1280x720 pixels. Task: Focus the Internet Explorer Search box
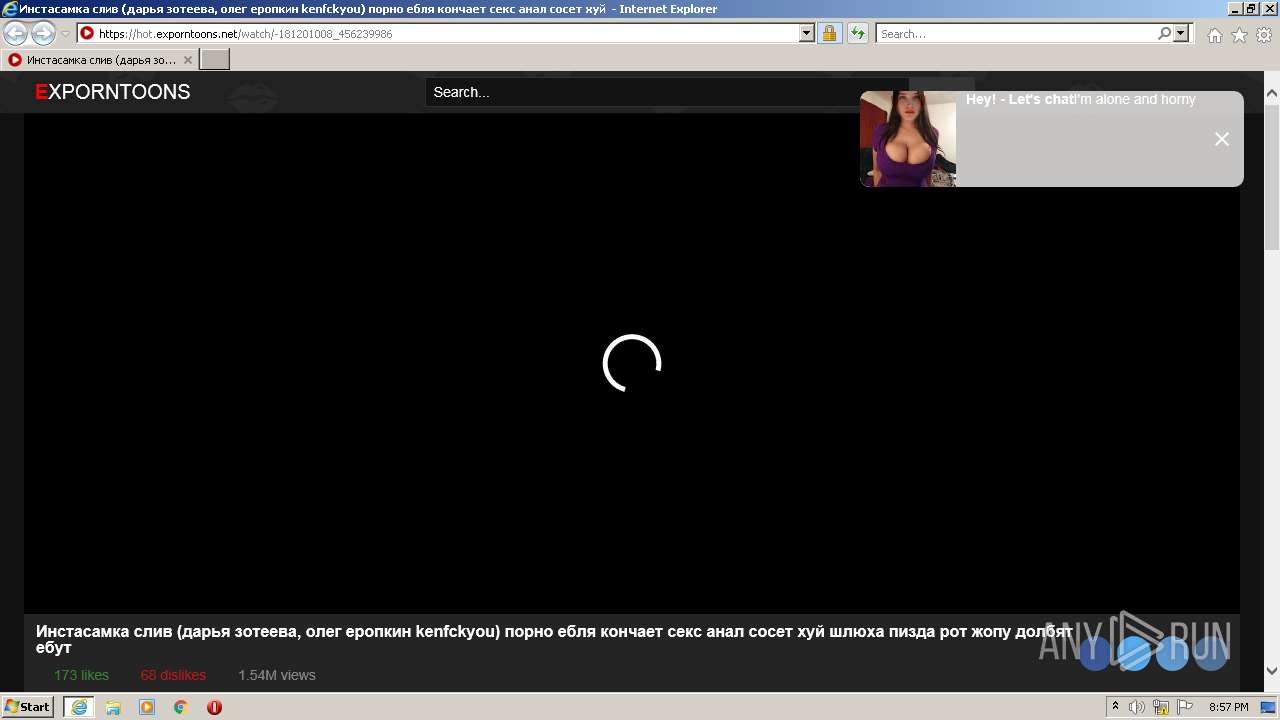1016,34
